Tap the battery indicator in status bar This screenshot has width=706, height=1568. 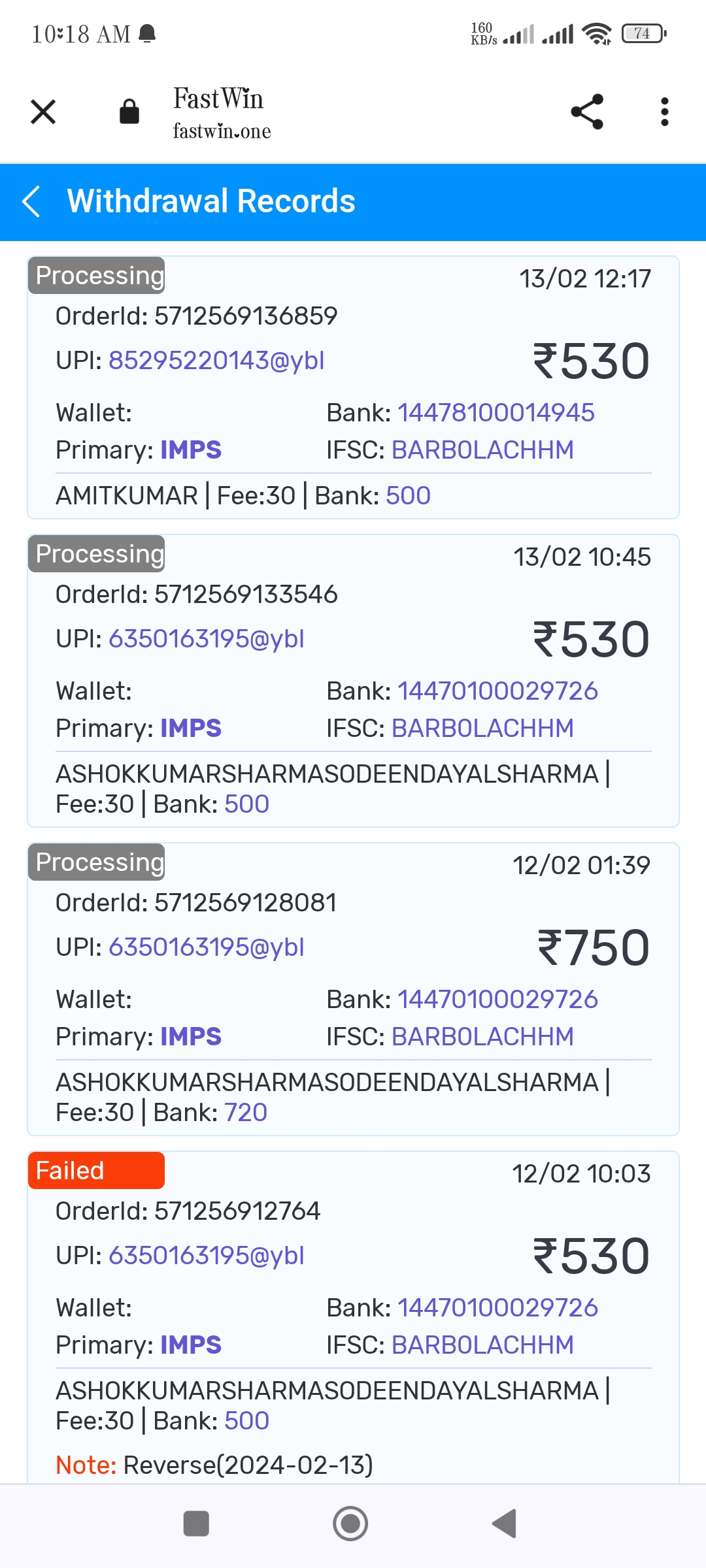pos(643,33)
